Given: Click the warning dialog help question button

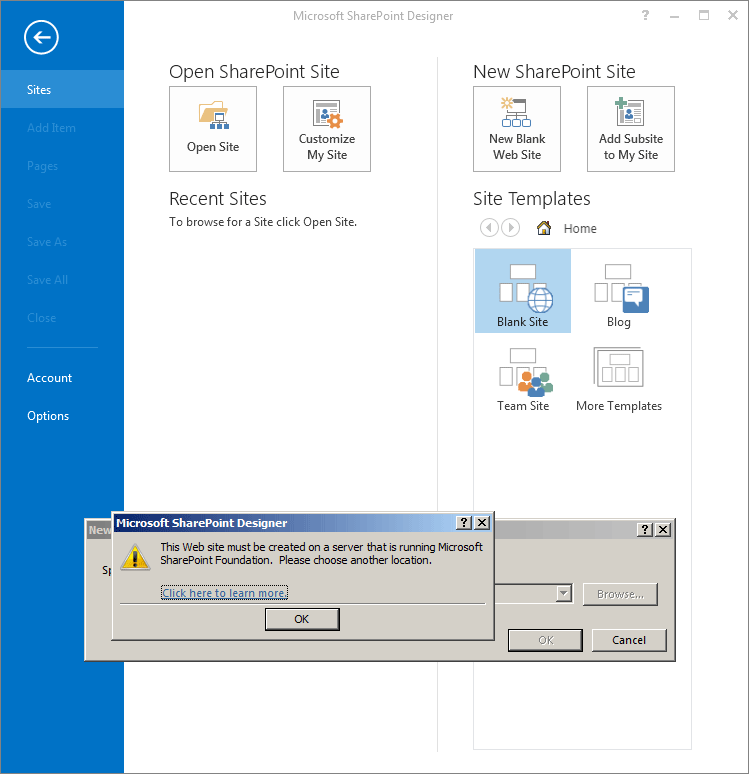Looking at the screenshot, I should click(464, 523).
